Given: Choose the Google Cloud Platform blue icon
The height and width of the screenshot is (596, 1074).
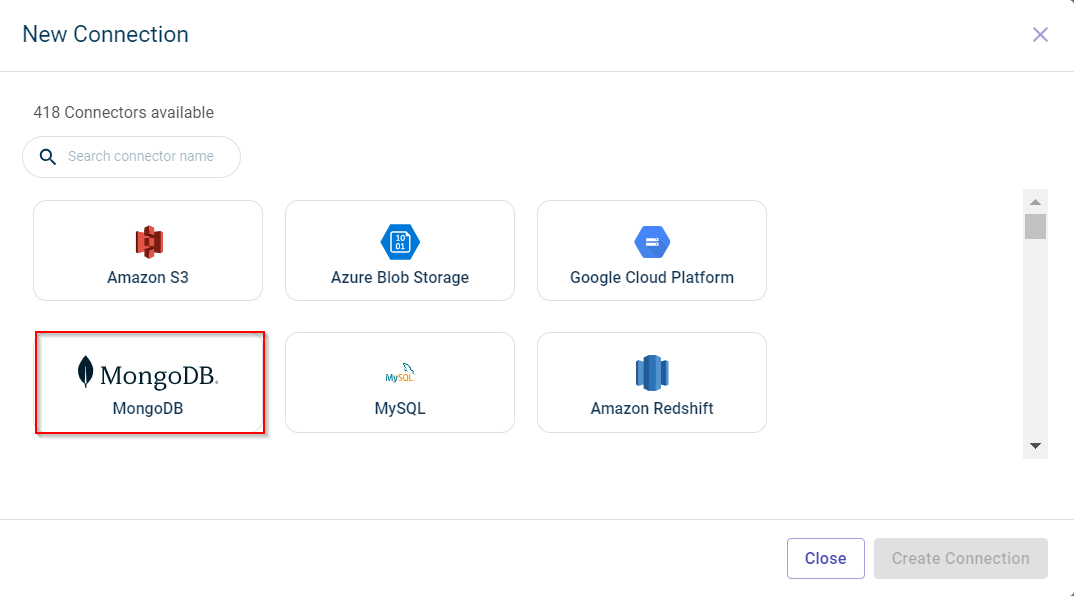Looking at the screenshot, I should (652, 242).
